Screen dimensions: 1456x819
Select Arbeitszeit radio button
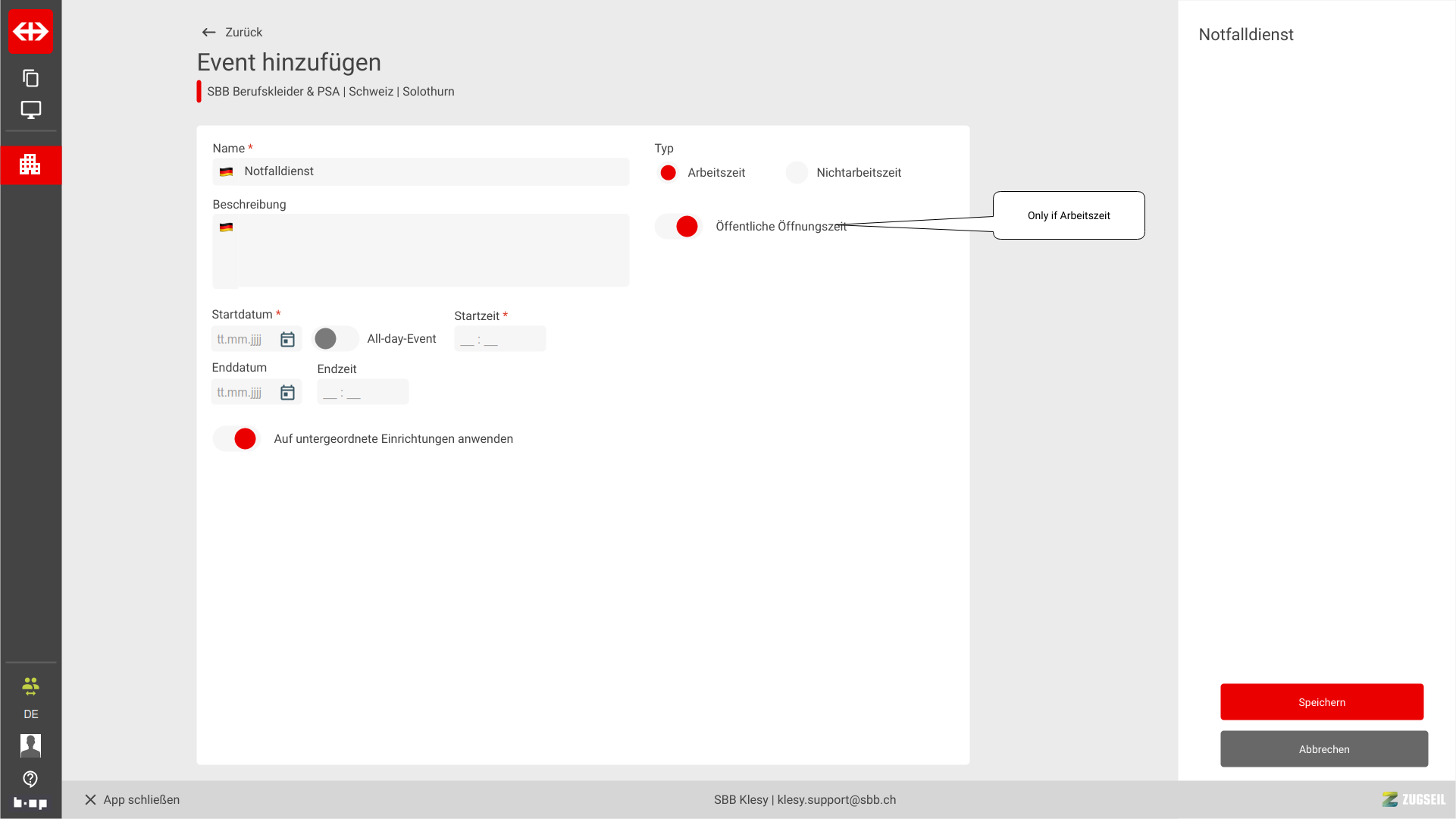click(x=668, y=173)
